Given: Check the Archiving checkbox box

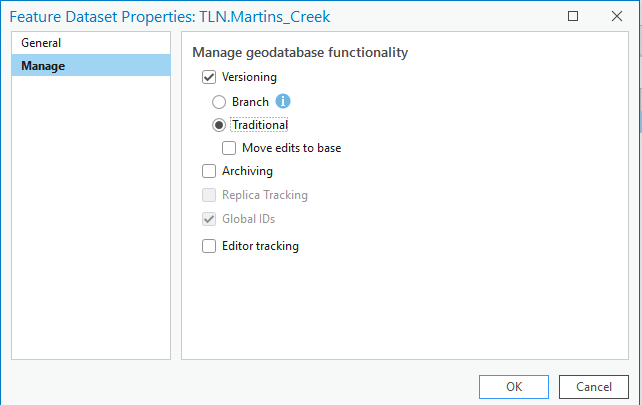Looking at the screenshot, I should tap(209, 171).
